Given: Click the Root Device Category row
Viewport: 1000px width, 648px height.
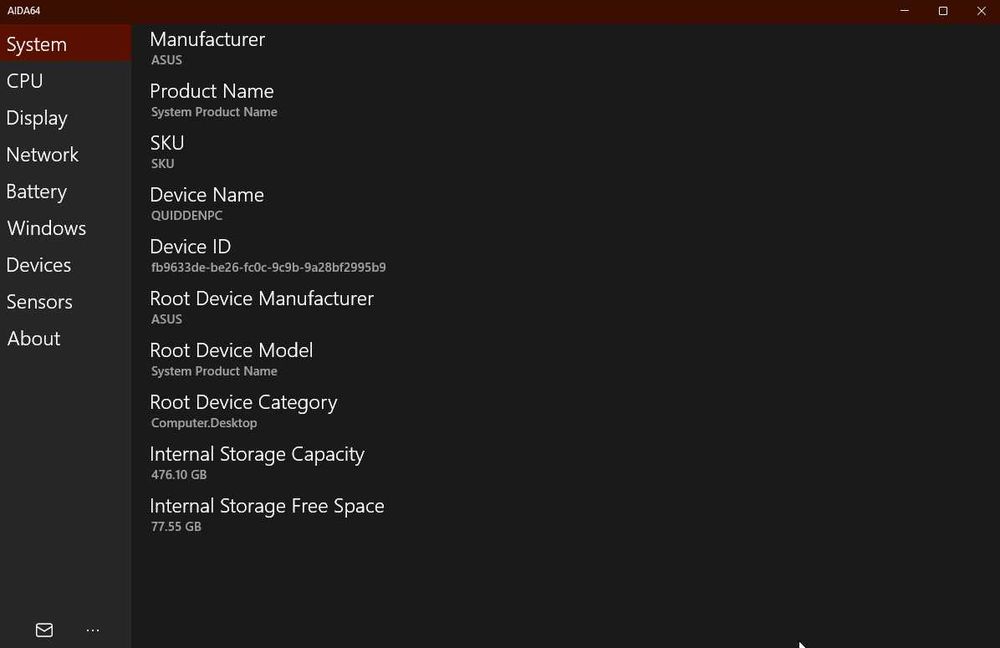Looking at the screenshot, I should (x=243, y=411).
